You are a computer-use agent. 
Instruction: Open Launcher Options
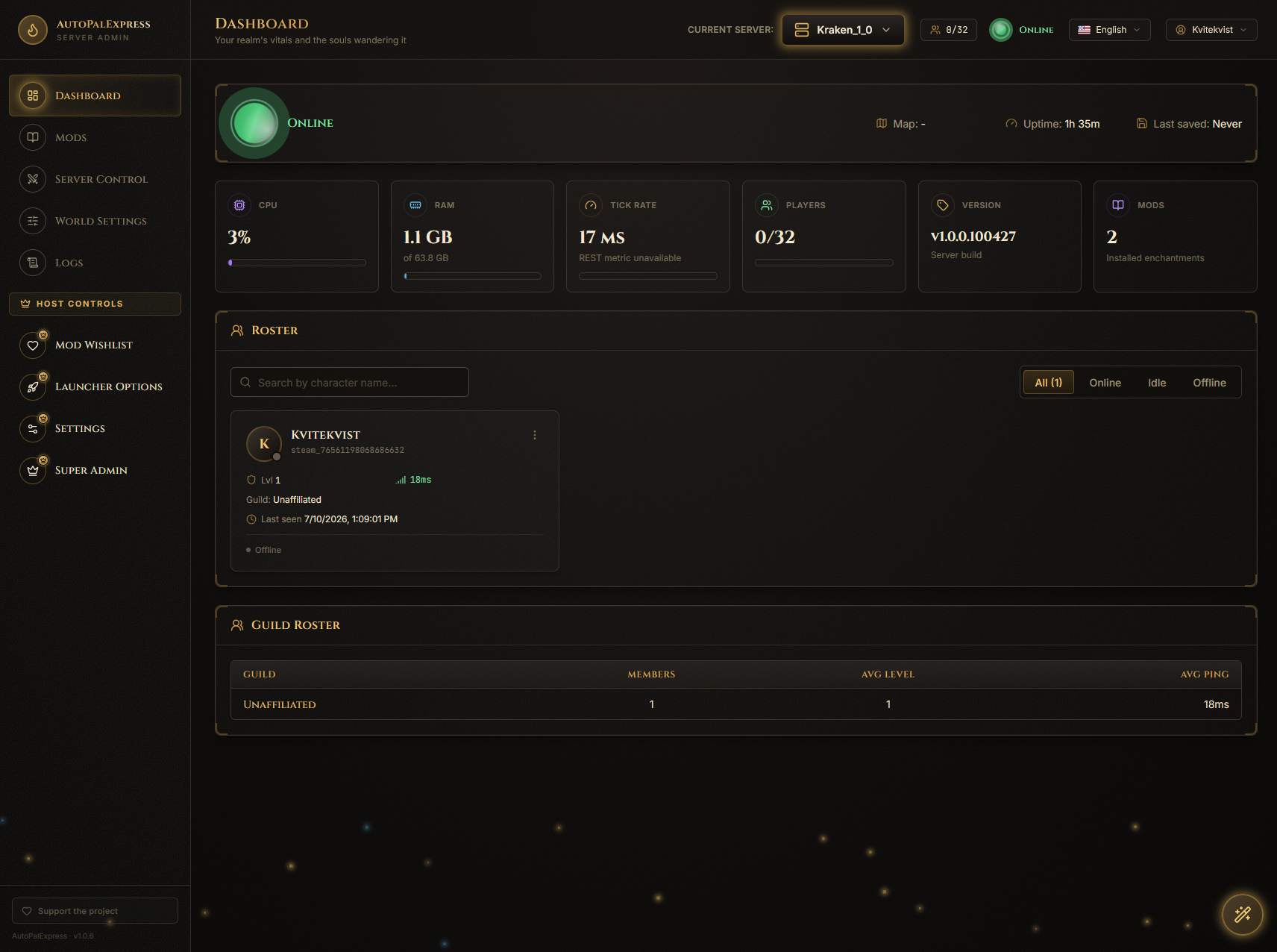coord(95,386)
